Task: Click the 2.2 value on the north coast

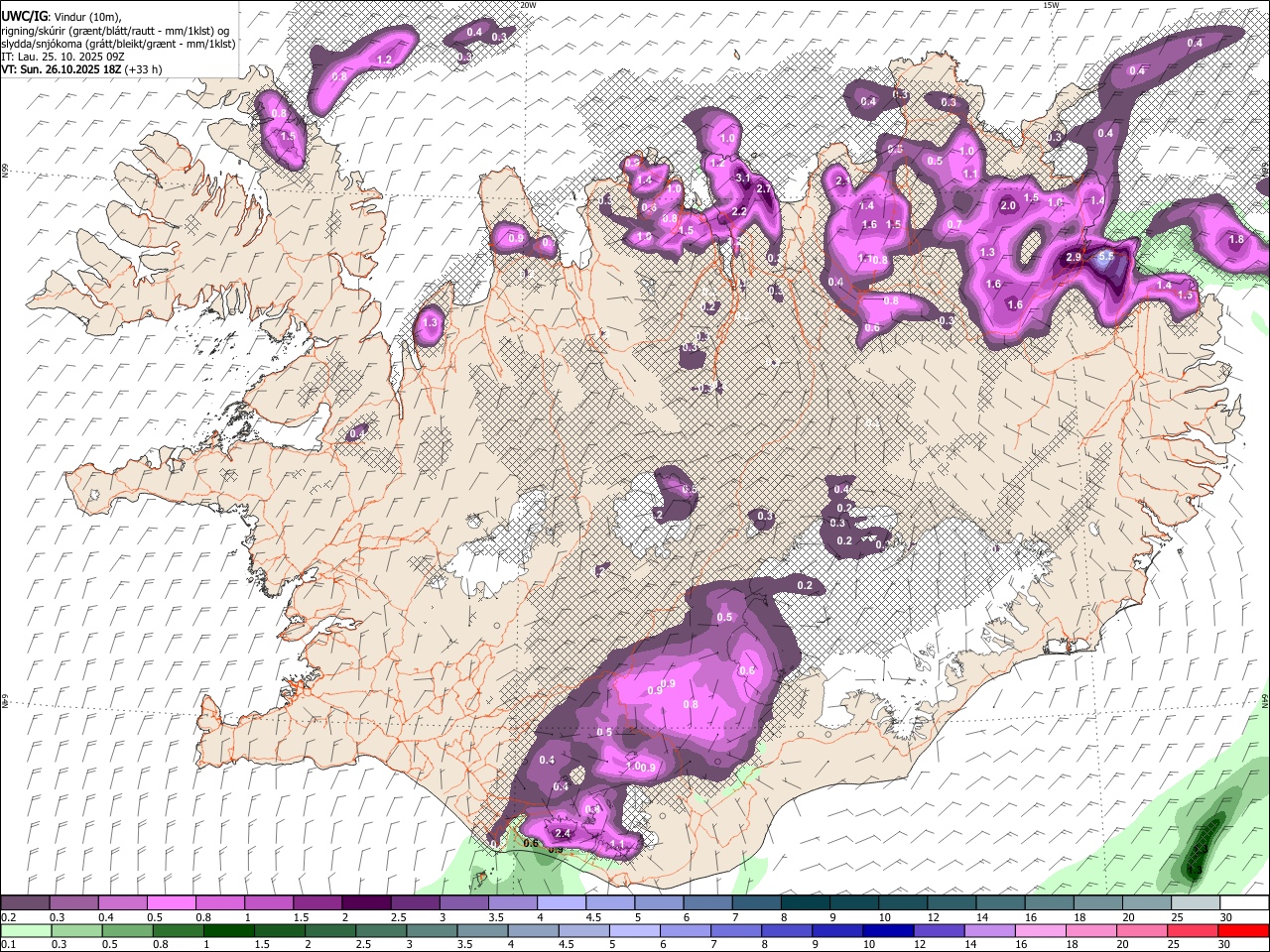Action: (x=739, y=212)
